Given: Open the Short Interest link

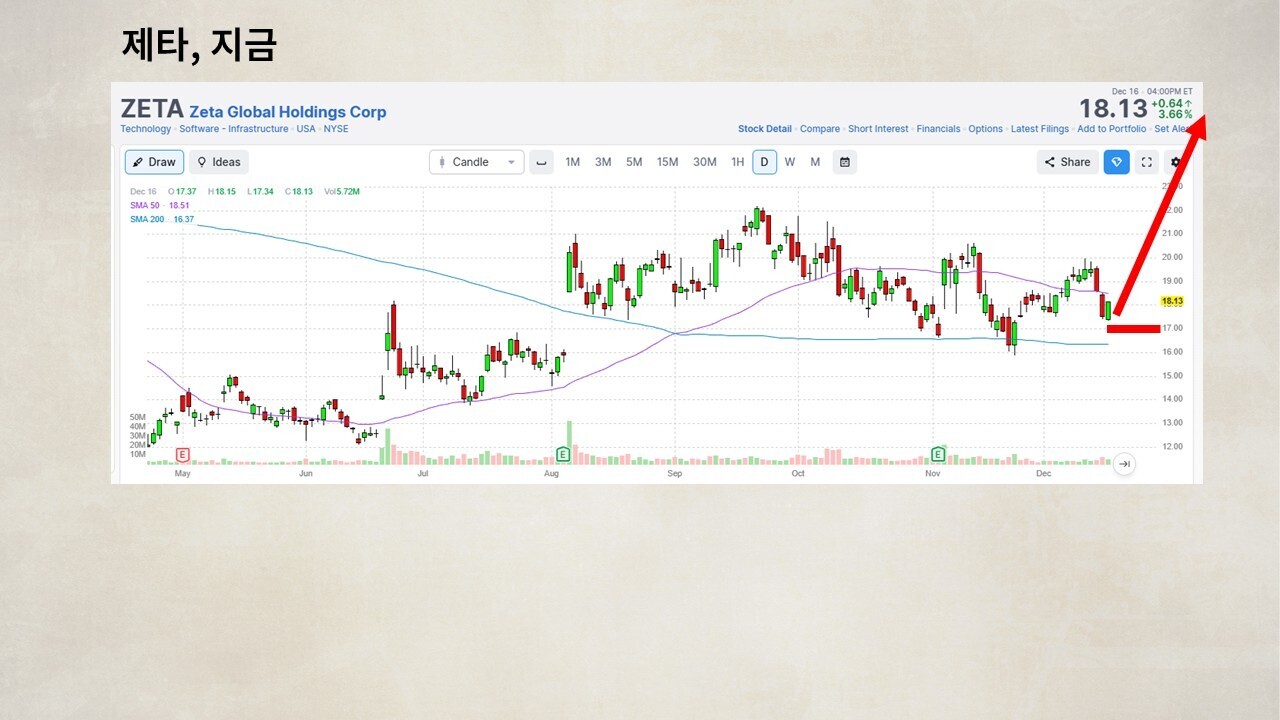Looking at the screenshot, I should [878, 129].
